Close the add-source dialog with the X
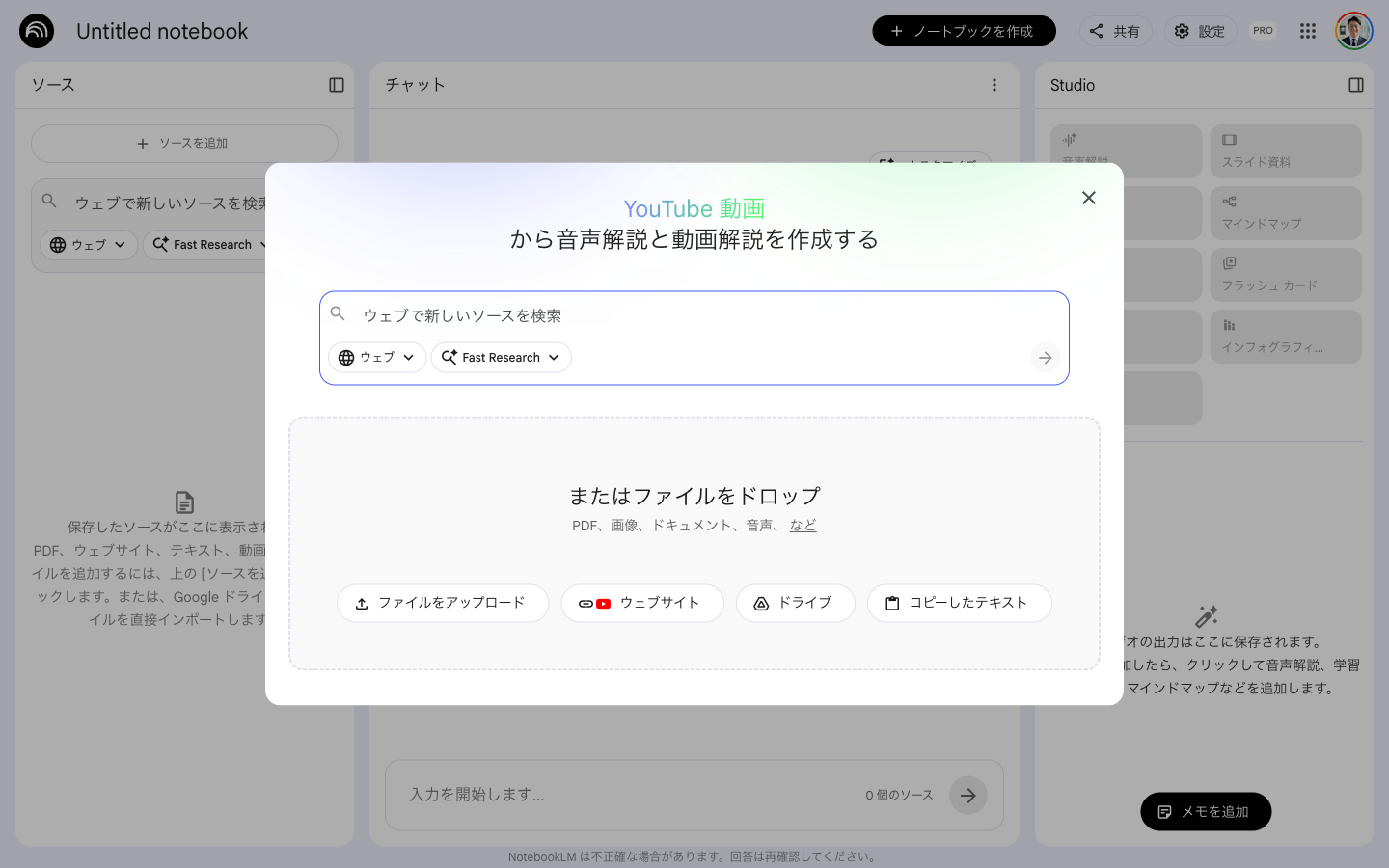This screenshot has height=868, width=1389. pyautogui.click(x=1089, y=198)
